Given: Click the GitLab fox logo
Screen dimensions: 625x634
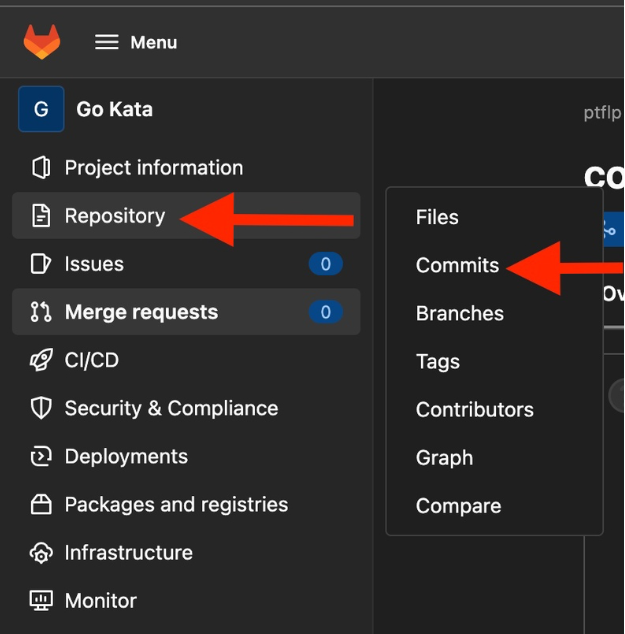Looking at the screenshot, I should point(42,42).
